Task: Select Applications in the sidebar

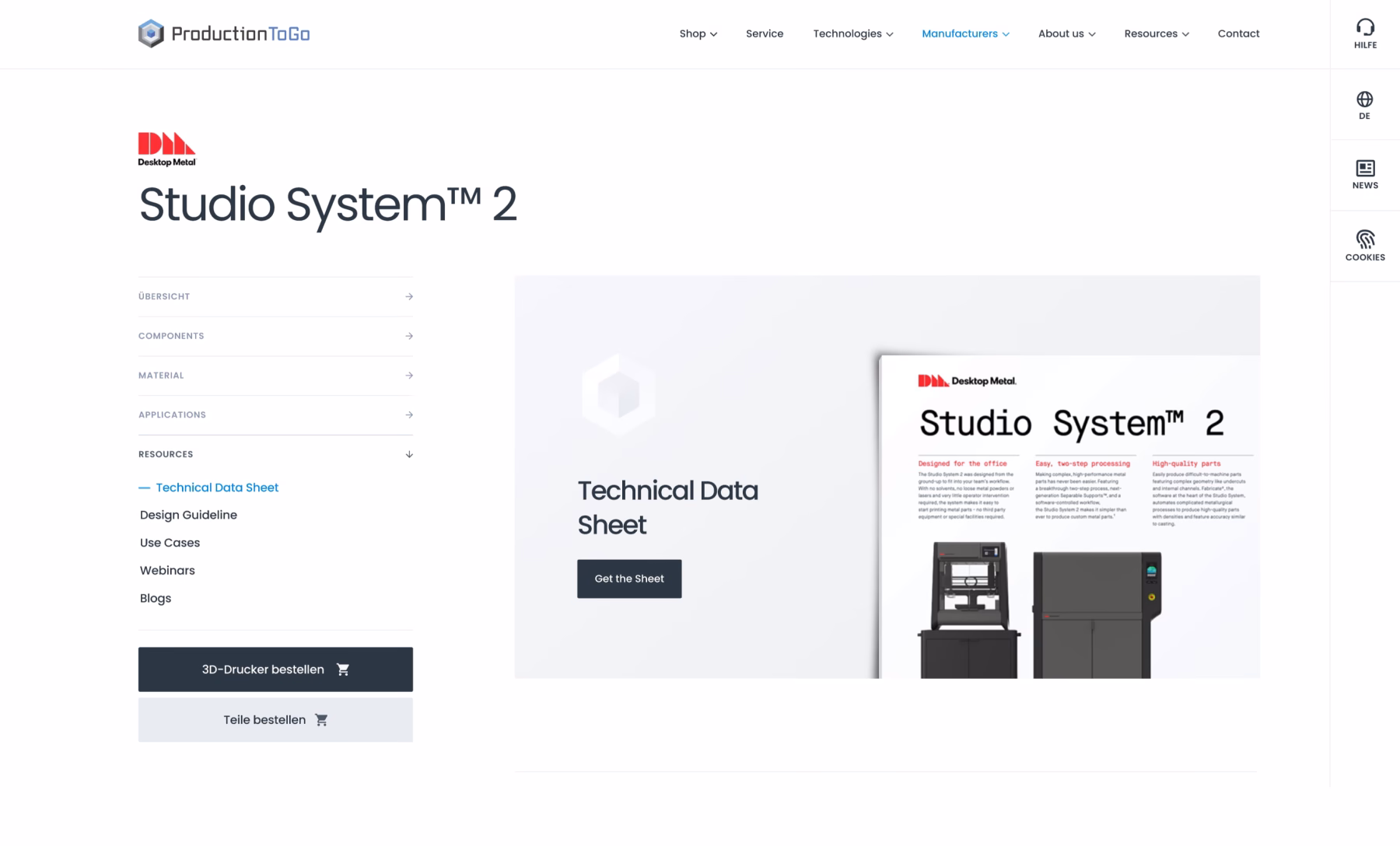Action: (275, 415)
